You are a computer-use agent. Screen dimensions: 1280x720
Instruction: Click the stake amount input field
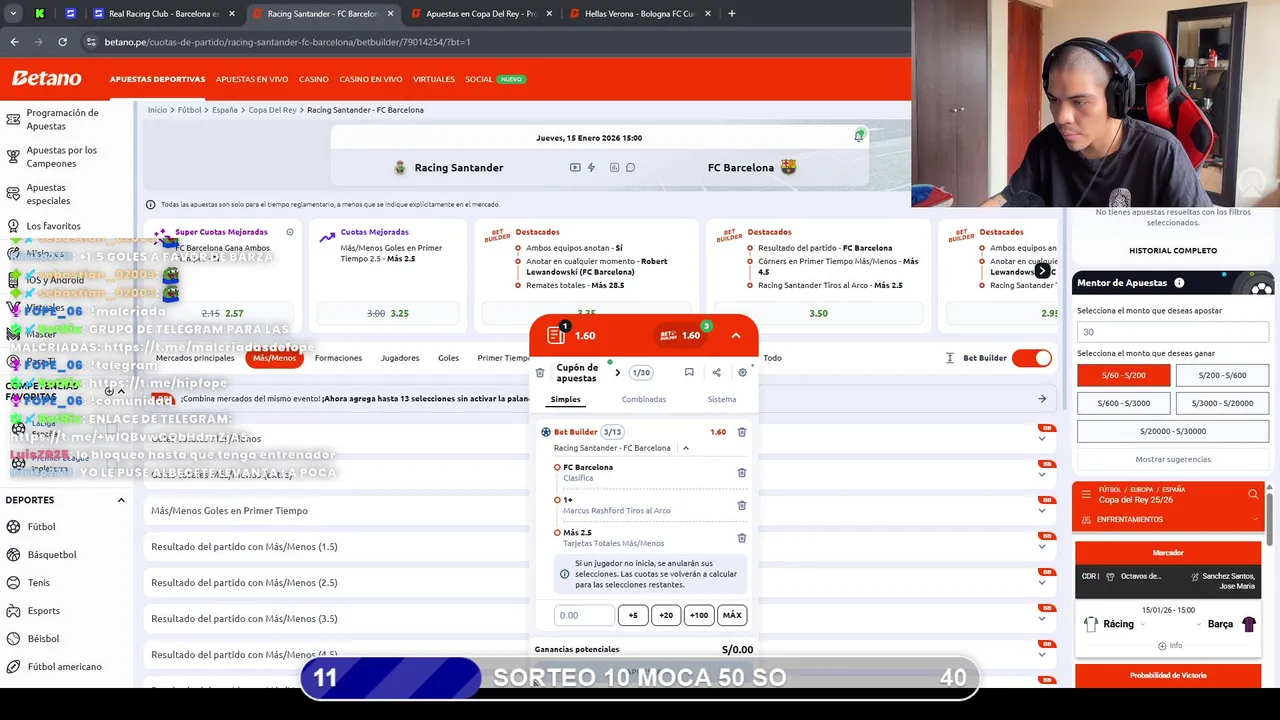coord(584,615)
